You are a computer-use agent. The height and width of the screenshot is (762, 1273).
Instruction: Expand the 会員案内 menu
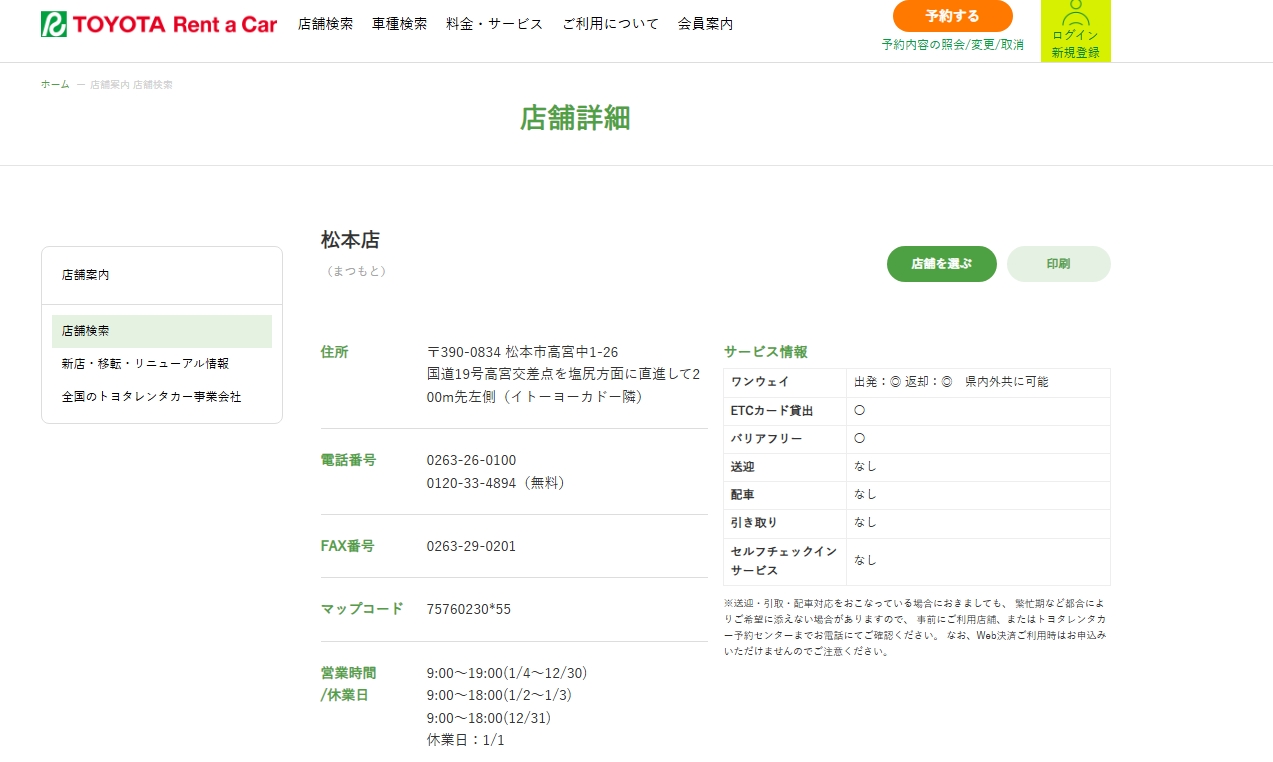tap(705, 24)
